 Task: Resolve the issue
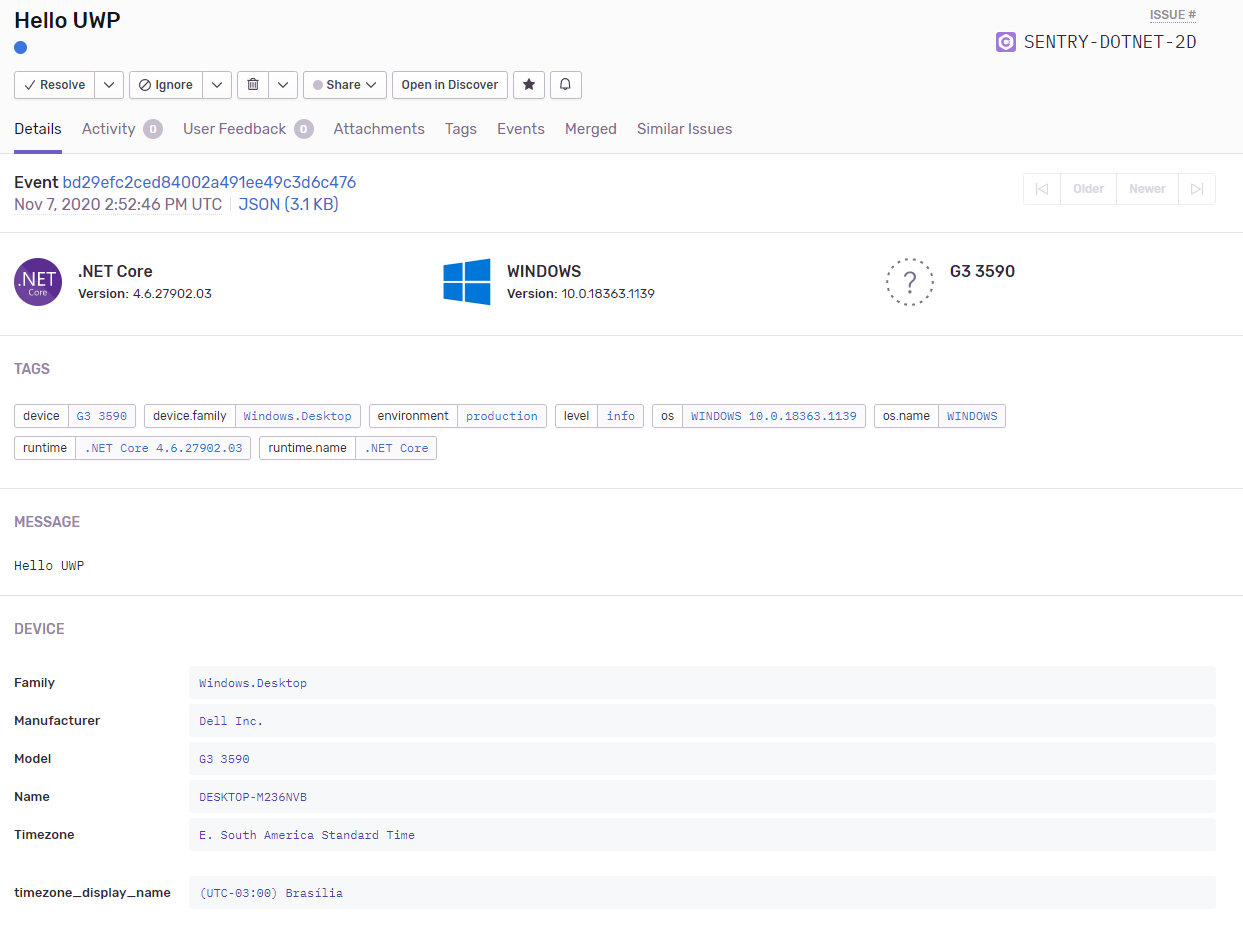coord(54,85)
